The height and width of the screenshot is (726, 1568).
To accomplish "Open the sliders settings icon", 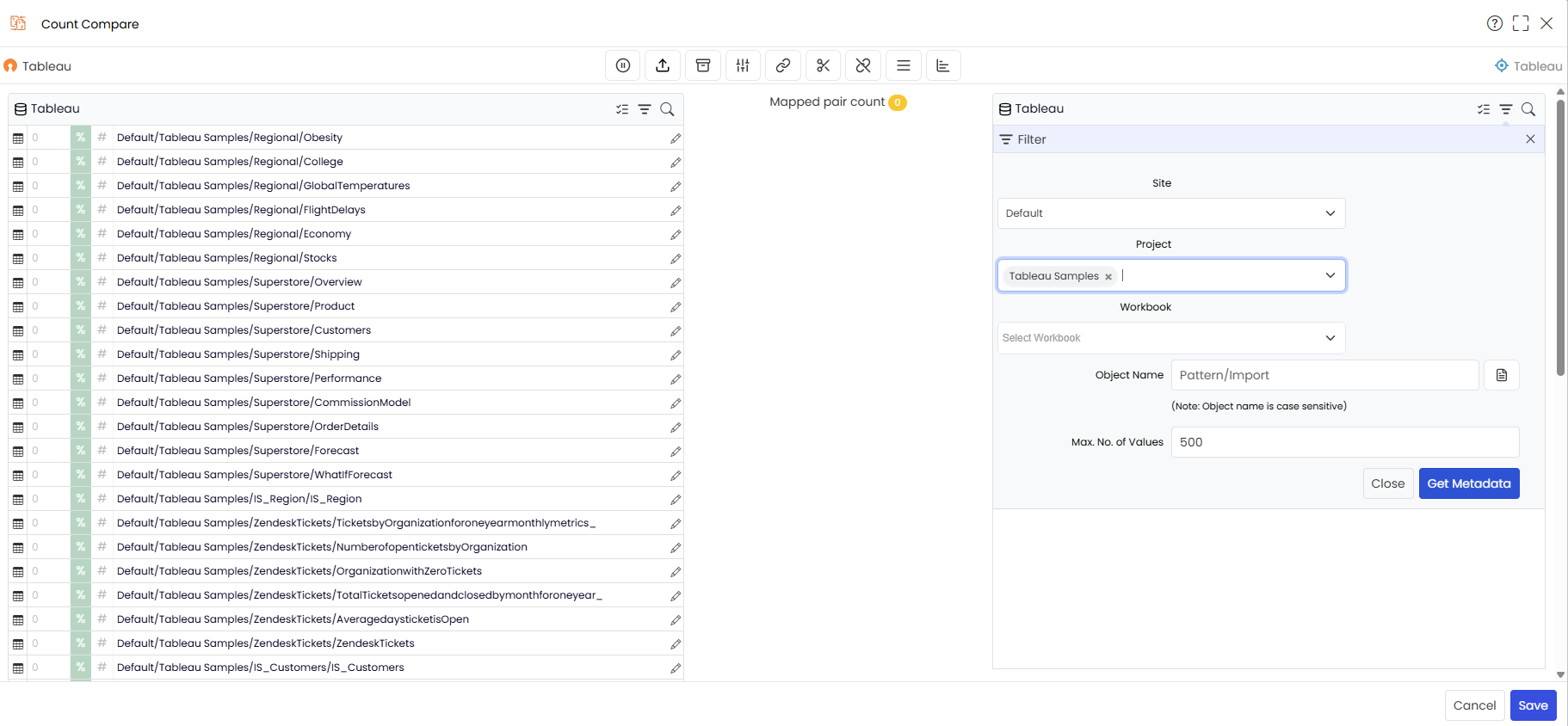I will point(743,65).
